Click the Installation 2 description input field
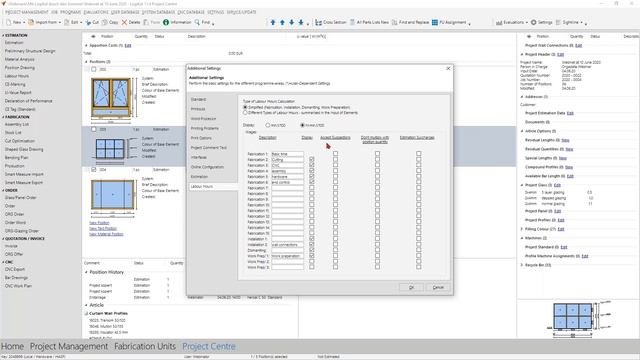The width and height of the screenshot is (640, 360). [287, 244]
